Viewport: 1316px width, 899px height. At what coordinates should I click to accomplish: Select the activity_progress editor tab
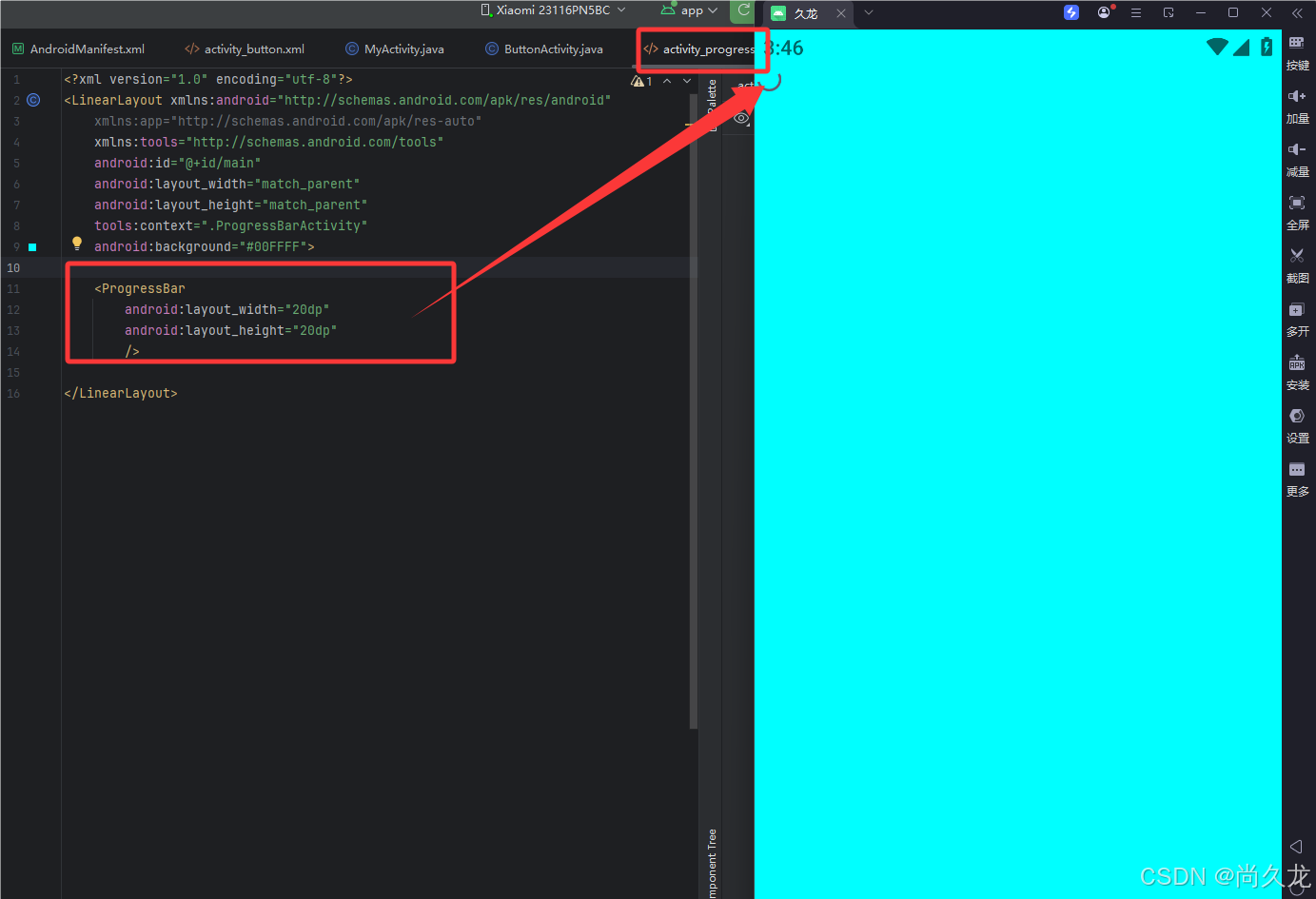[699, 49]
